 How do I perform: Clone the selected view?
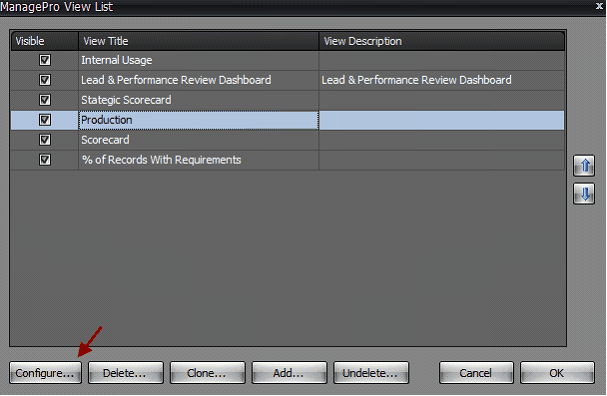coord(207,373)
